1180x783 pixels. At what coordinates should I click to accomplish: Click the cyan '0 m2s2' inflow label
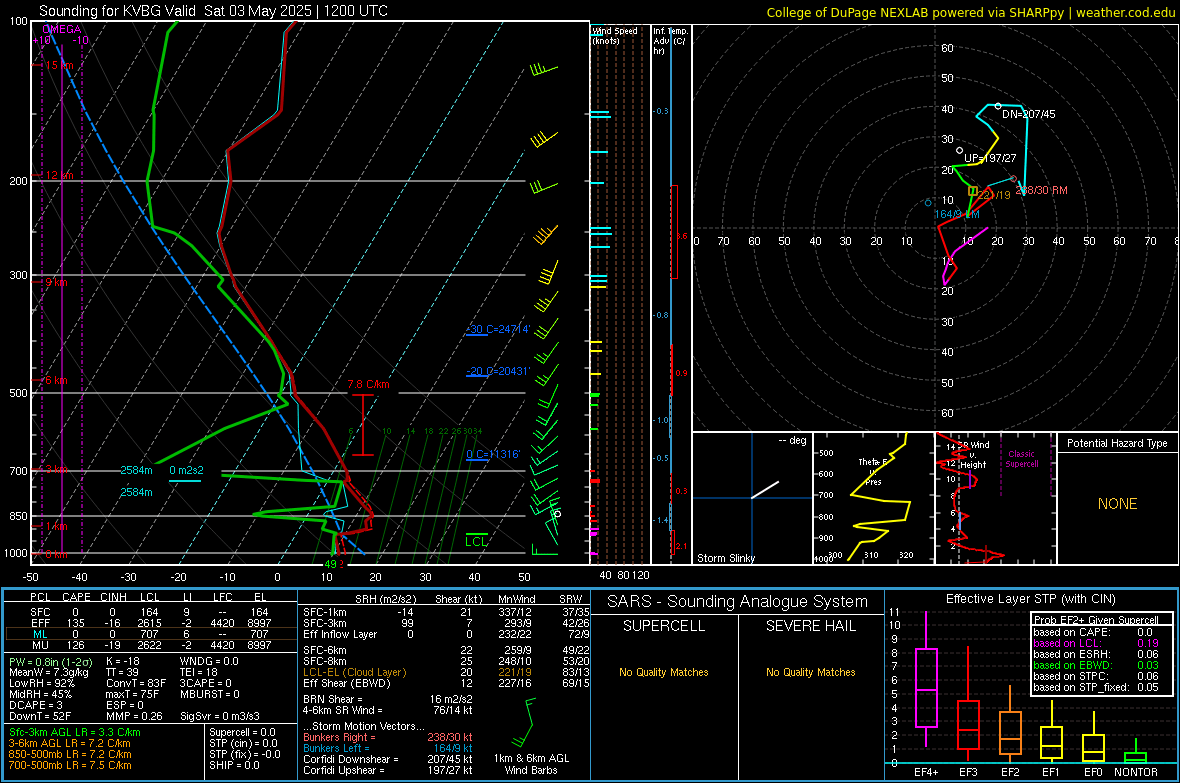tap(186, 471)
